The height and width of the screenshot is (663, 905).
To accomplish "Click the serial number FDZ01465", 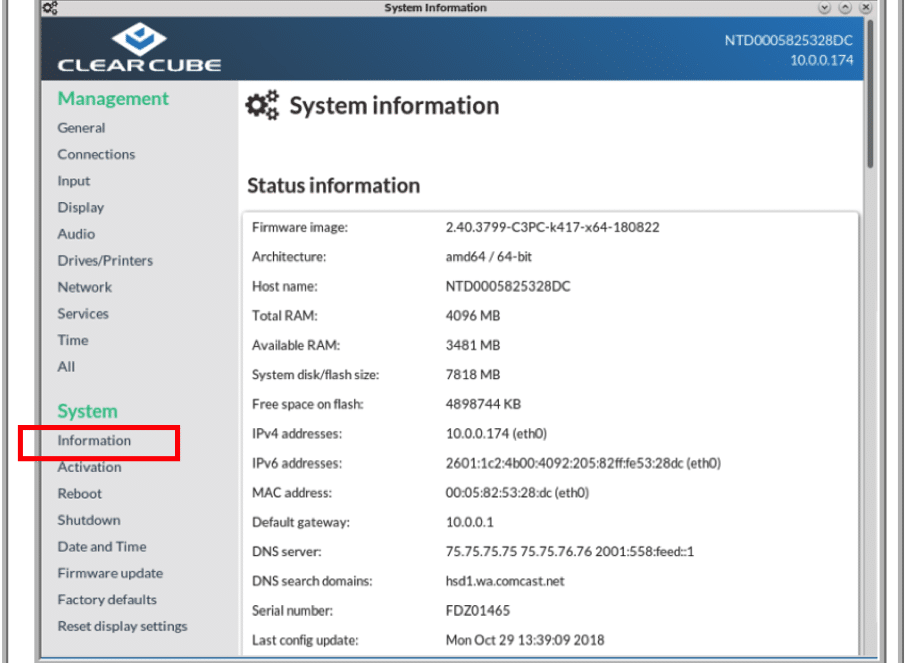I will click(478, 610).
